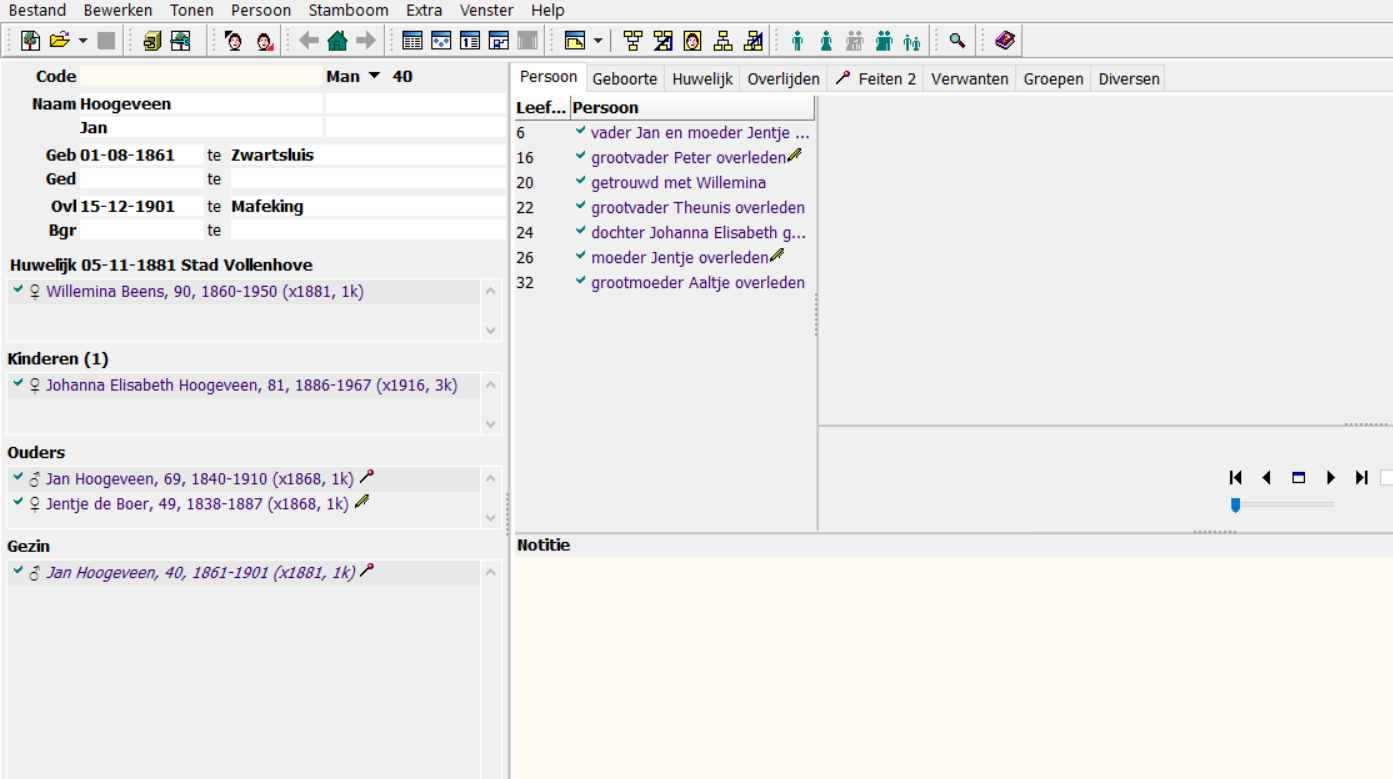Click the pencil icon next to Jentje de Boer
The width and height of the screenshot is (1393, 779).
click(362, 502)
